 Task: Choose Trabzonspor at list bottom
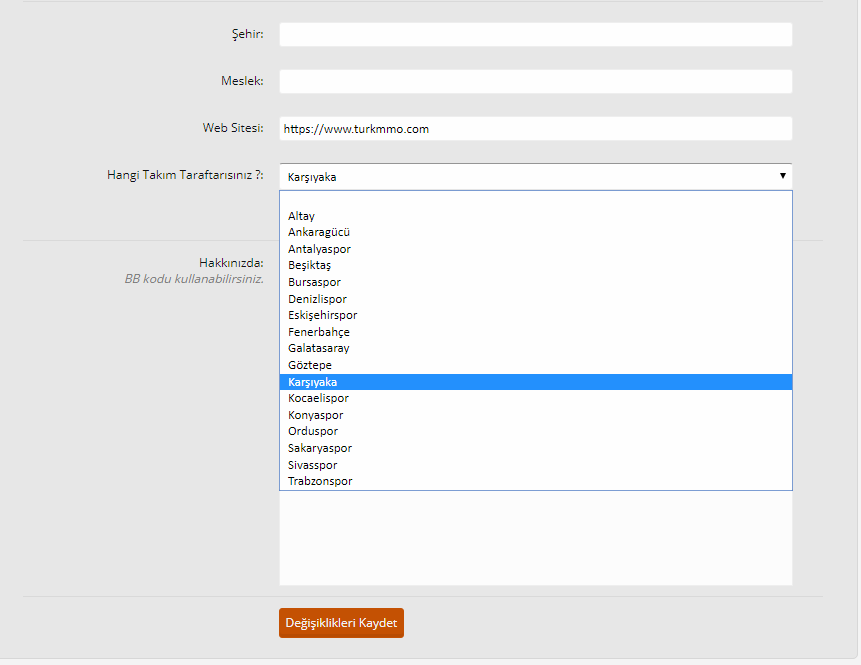tap(320, 481)
